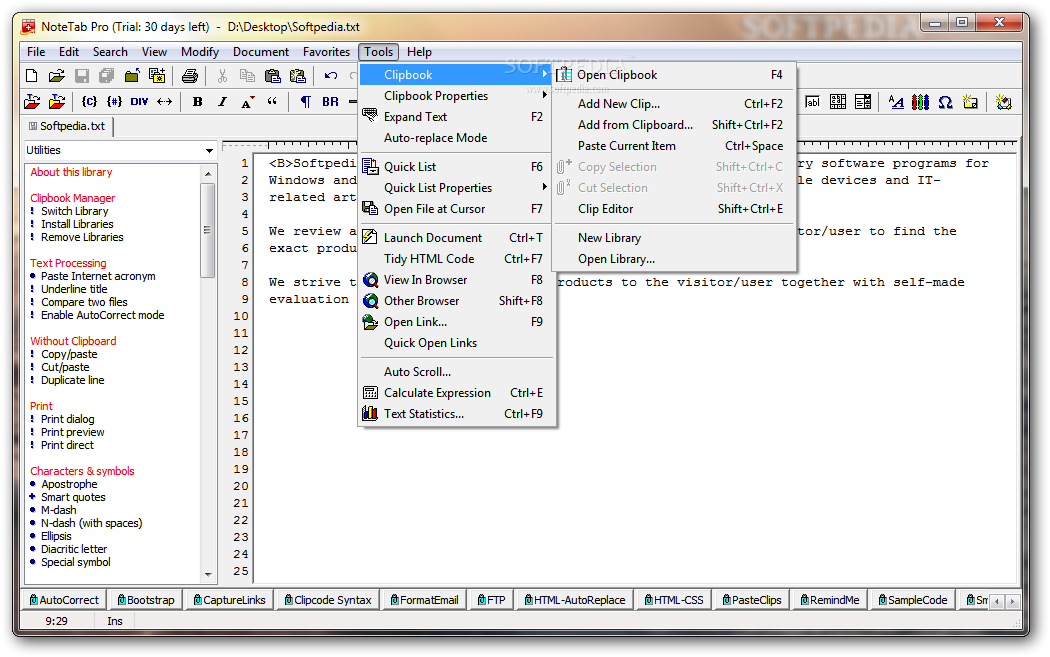Click the font style 'A' icon
The height and width of the screenshot is (657, 1050).
pyautogui.click(x=896, y=102)
